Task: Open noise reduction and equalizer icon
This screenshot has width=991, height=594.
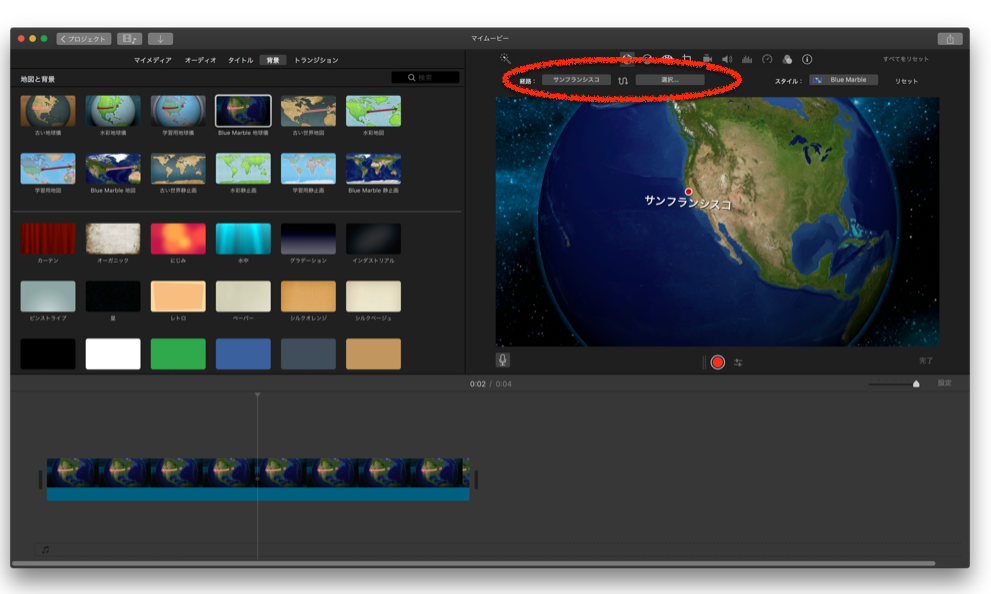Action: pyautogui.click(x=747, y=59)
